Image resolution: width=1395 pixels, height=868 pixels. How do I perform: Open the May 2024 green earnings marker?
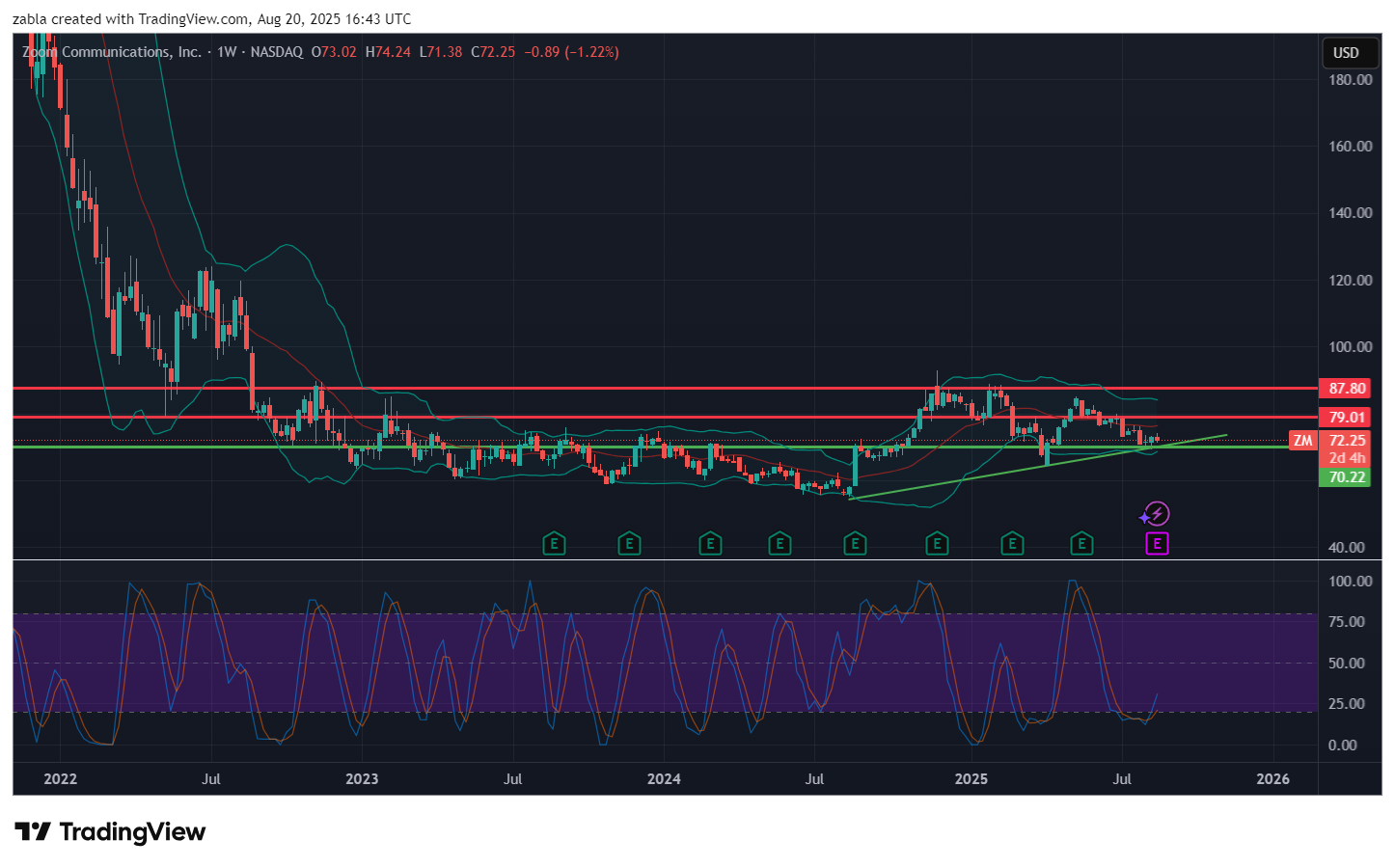pyautogui.click(x=780, y=544)
